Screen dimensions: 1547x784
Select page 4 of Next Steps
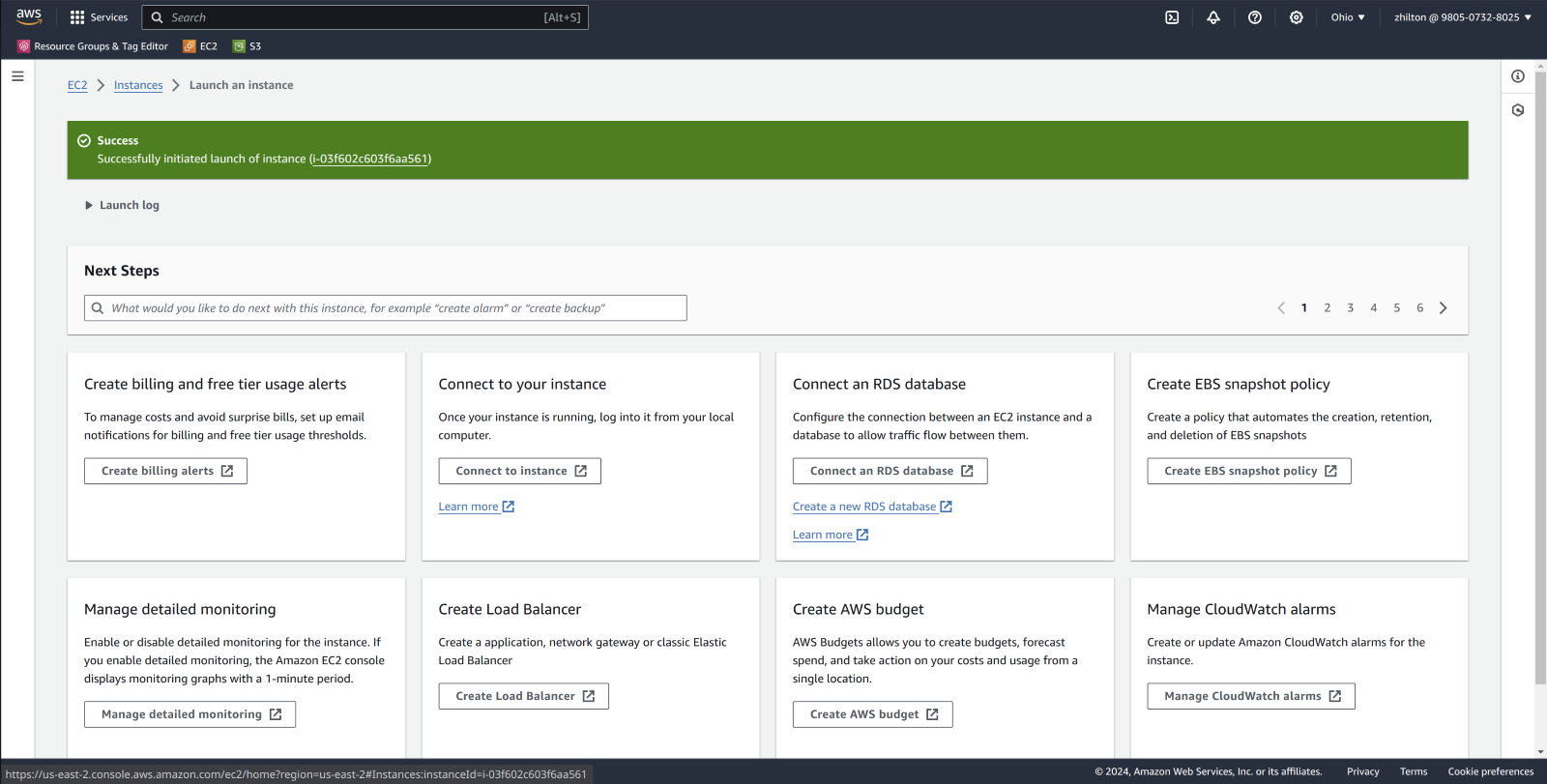[1374, 308]
